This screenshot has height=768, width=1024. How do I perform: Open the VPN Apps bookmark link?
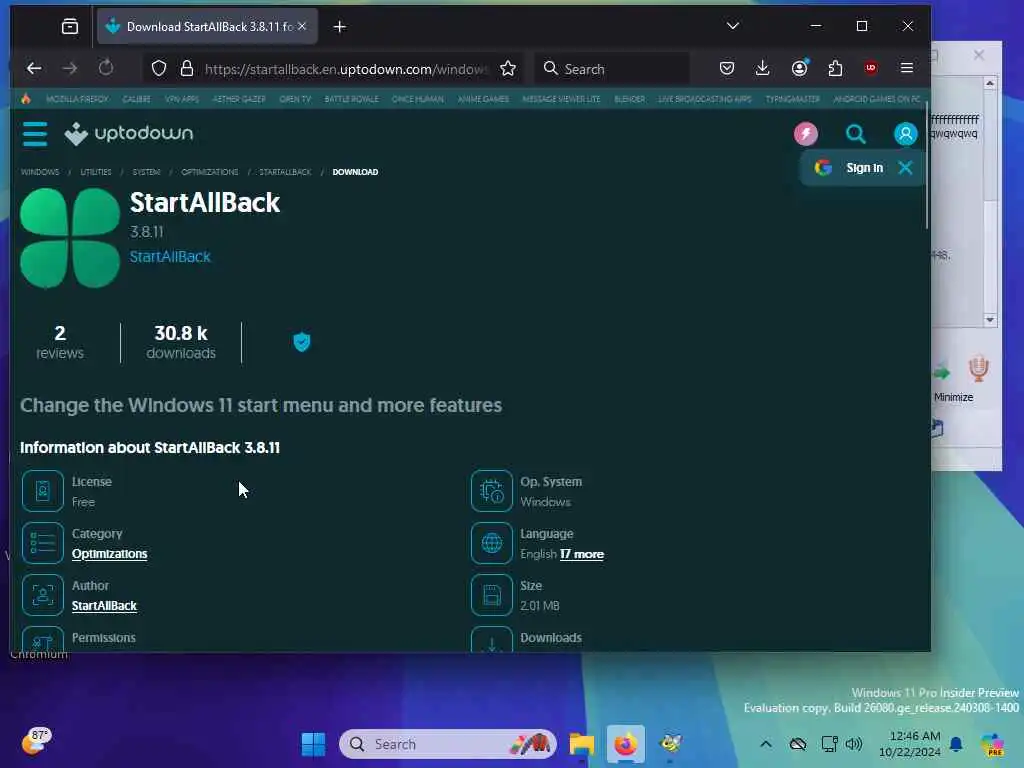(x=182, y=99)
